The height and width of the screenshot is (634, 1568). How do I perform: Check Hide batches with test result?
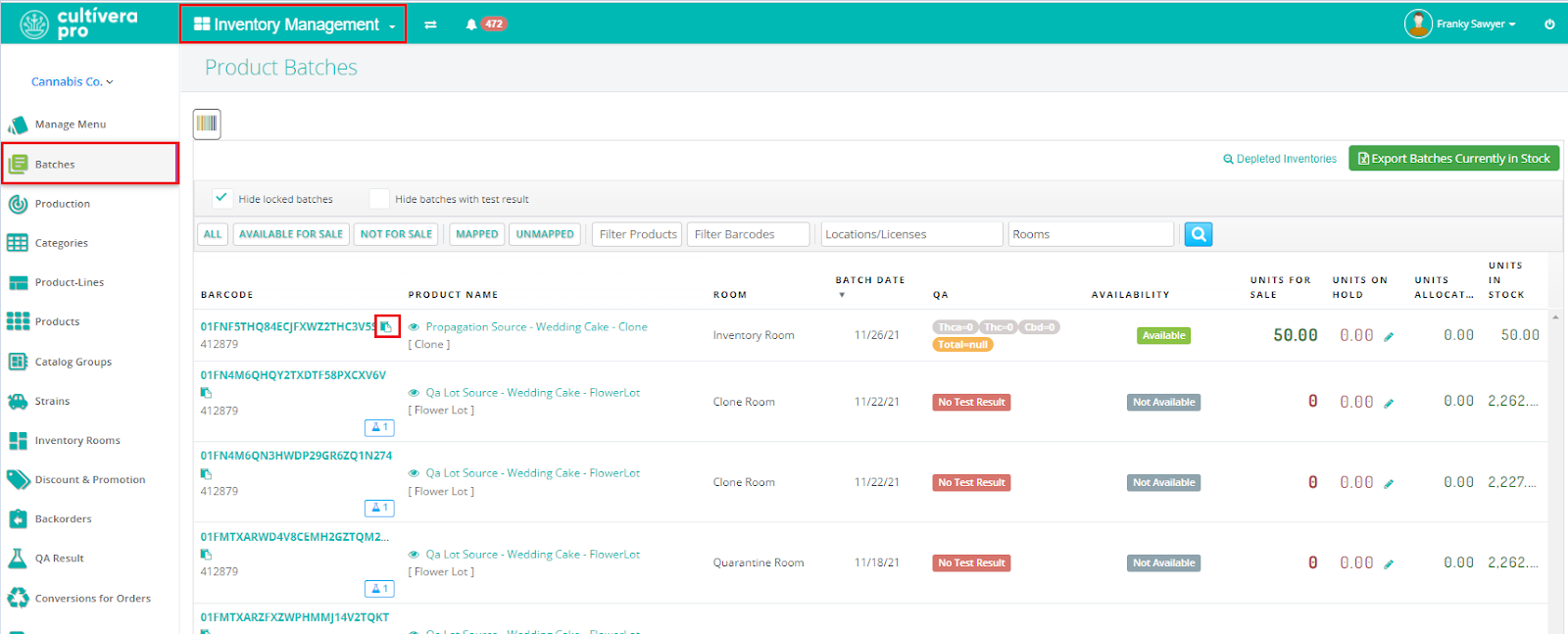[x=379, y=198]
